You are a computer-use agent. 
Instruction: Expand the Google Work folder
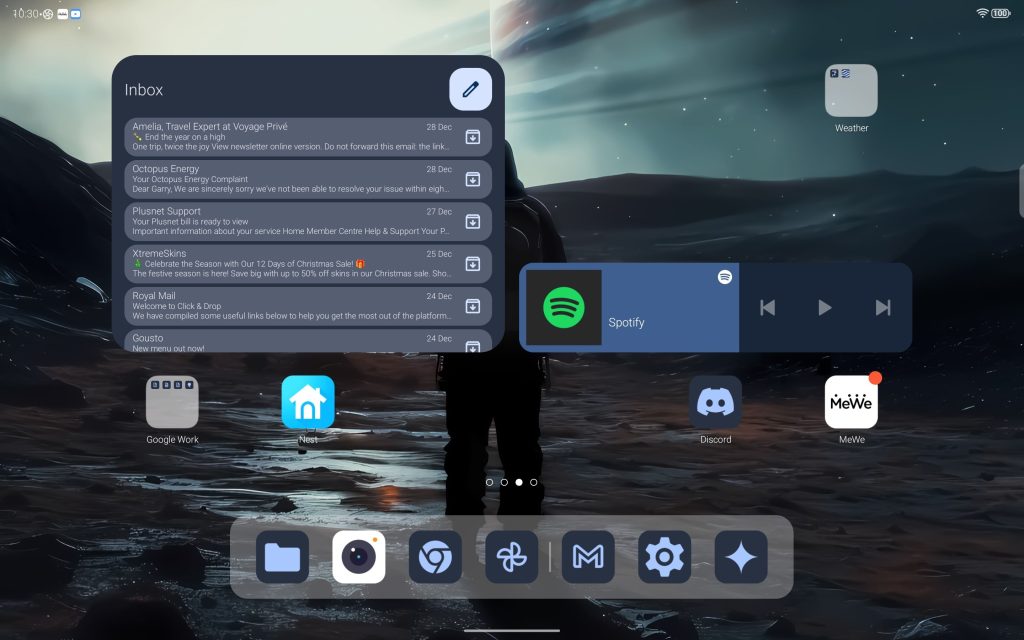(x=172, y=402)
